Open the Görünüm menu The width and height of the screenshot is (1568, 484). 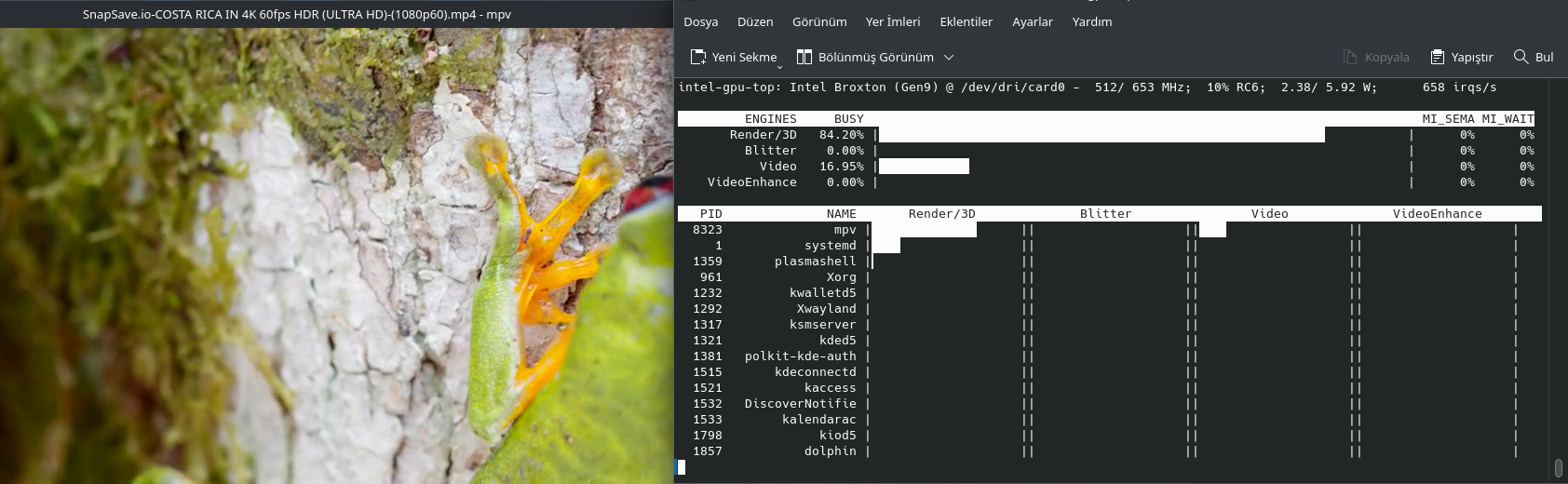point(819,21)
